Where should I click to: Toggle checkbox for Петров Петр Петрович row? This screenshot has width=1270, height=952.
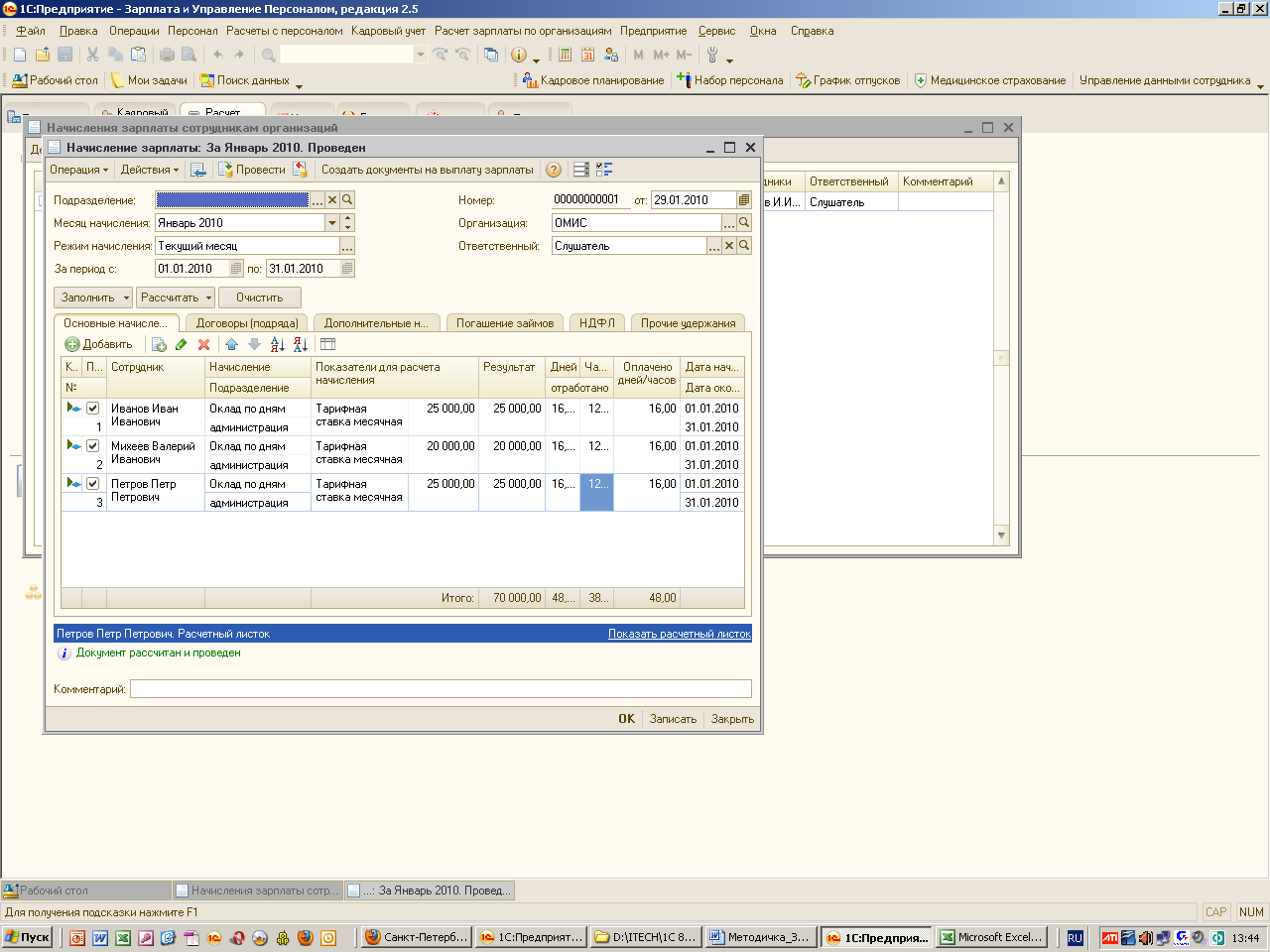click(x=92, y=484)
